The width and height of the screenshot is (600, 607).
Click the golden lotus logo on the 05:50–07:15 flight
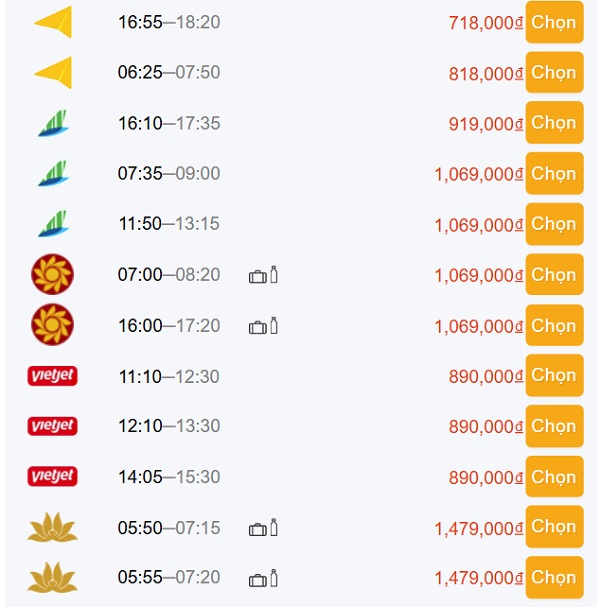click(x=52, y=528)
